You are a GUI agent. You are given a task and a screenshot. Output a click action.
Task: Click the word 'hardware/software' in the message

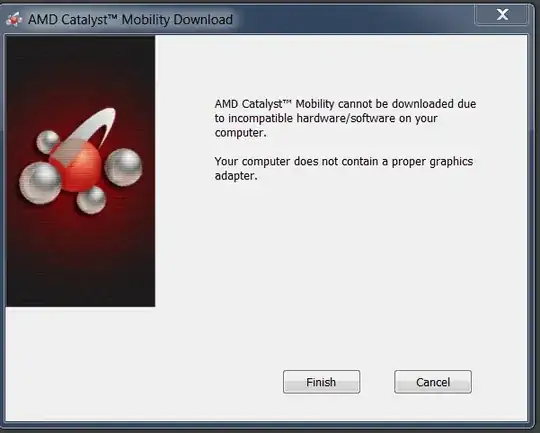(x=346, y=118)
